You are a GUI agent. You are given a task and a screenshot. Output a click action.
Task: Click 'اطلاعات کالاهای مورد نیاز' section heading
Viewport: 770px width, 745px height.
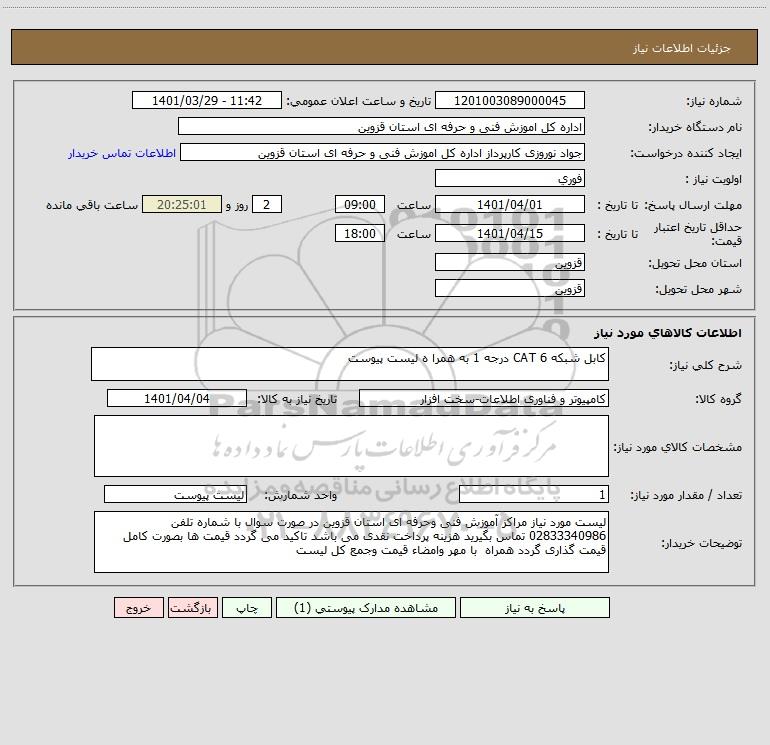point(668,333)
